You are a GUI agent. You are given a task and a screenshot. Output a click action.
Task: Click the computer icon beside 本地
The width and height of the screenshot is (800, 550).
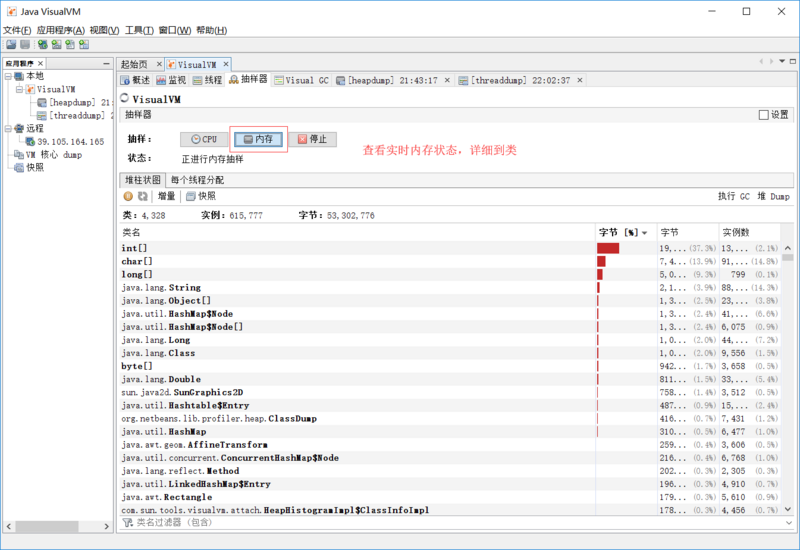19,76
